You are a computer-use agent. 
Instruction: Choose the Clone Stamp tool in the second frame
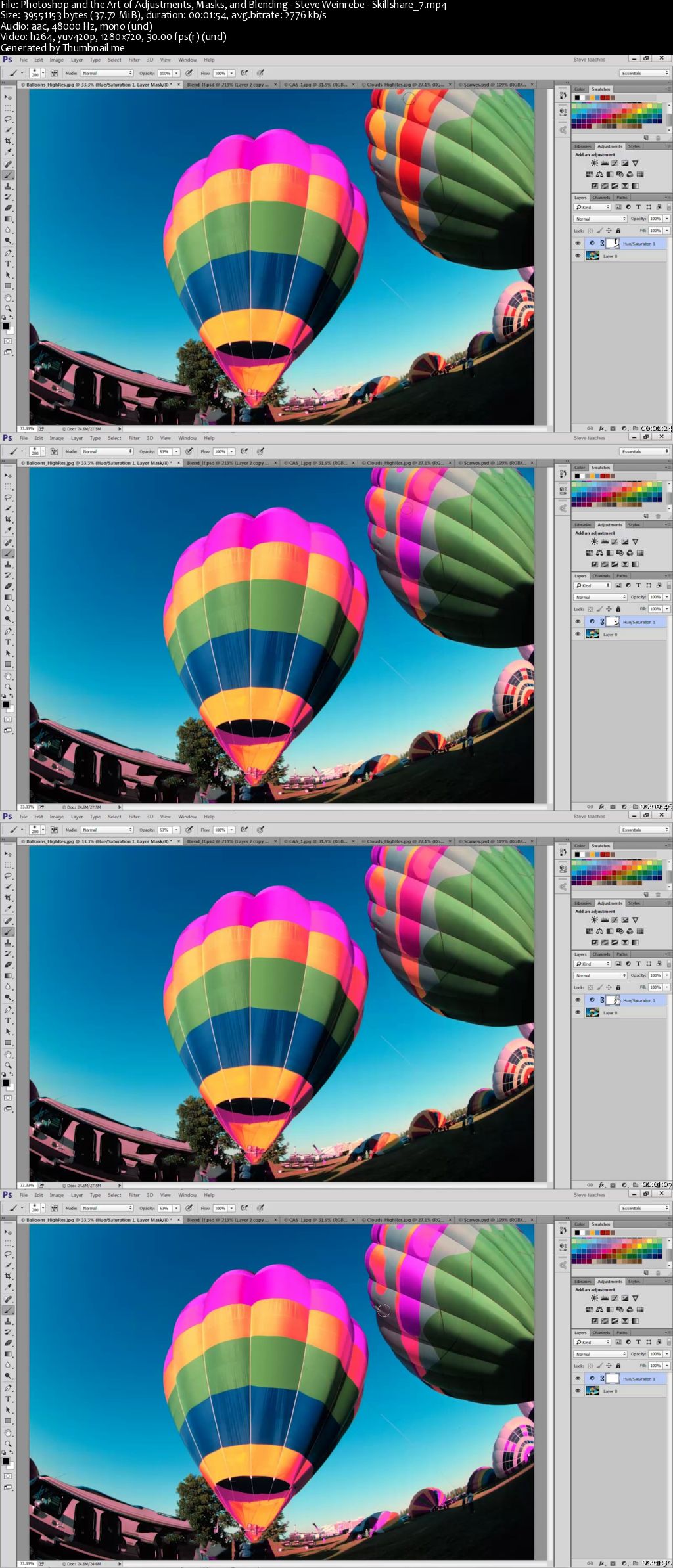(9, 565)
